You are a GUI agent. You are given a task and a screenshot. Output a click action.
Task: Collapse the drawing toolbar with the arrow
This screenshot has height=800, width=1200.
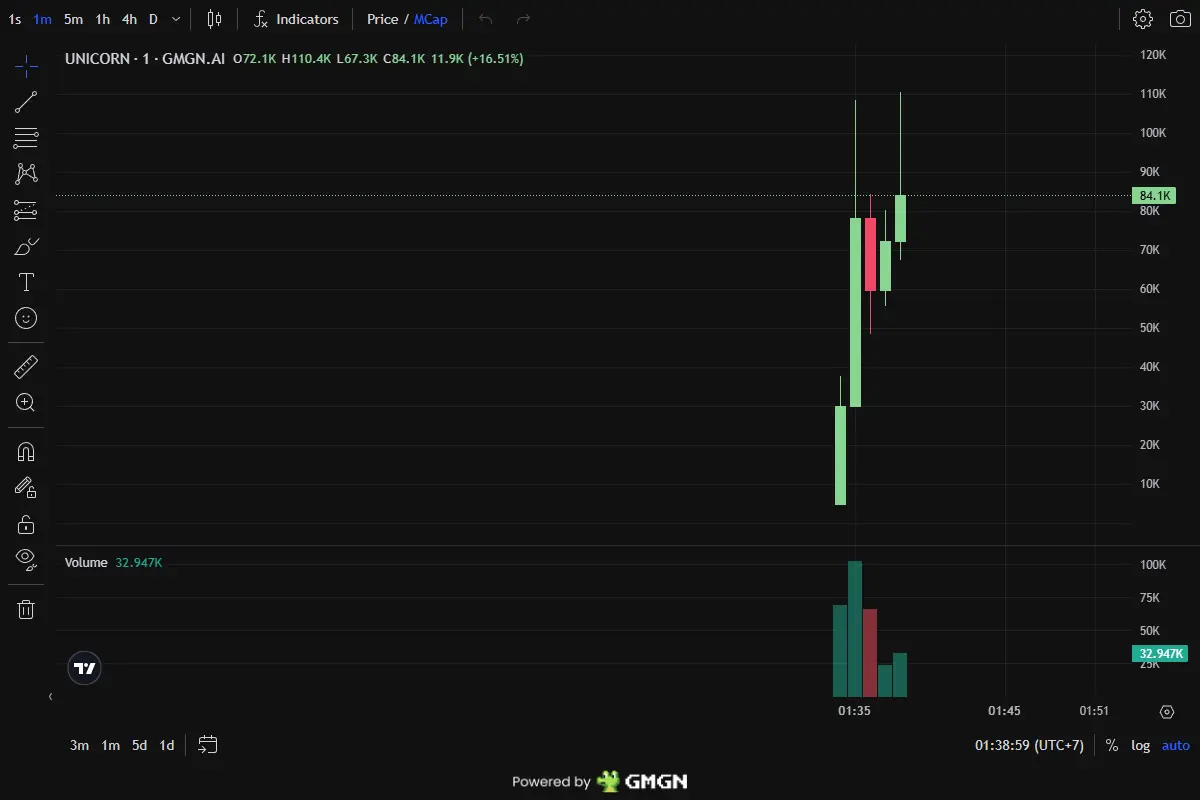[x=50, y=697]
